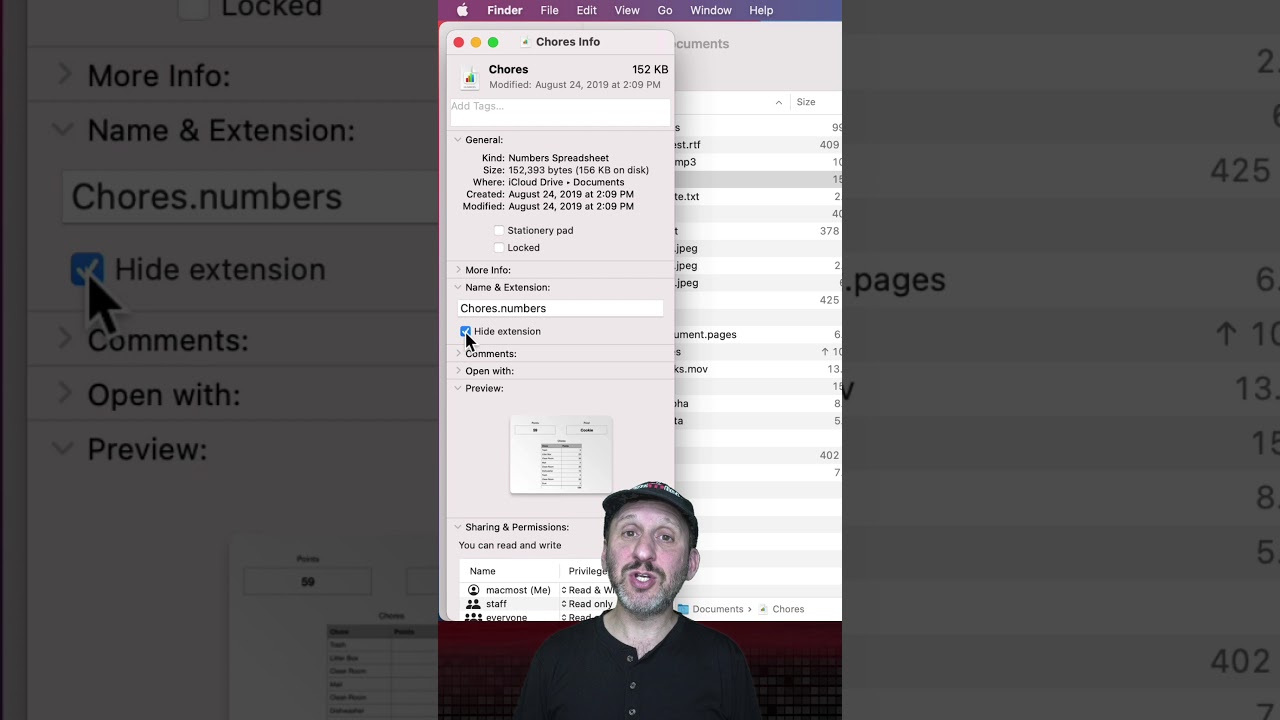1280x720 pixels.
Task: Click the 152,393 bytes size value
Action: 578,170
